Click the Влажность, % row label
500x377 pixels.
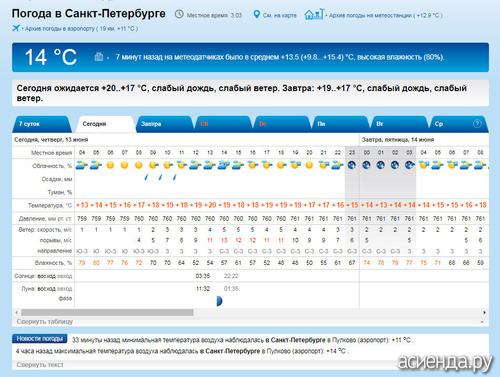(53, 263)
